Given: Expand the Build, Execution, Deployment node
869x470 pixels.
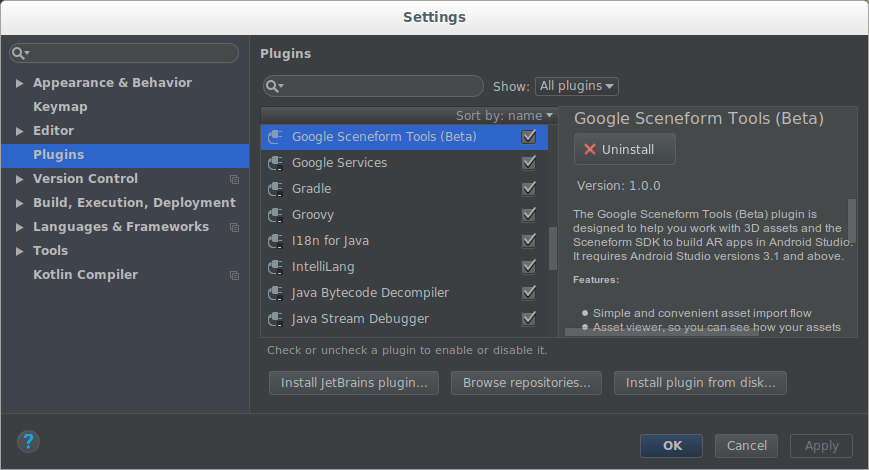Looking at the screenshot, I should pos(20,203).
